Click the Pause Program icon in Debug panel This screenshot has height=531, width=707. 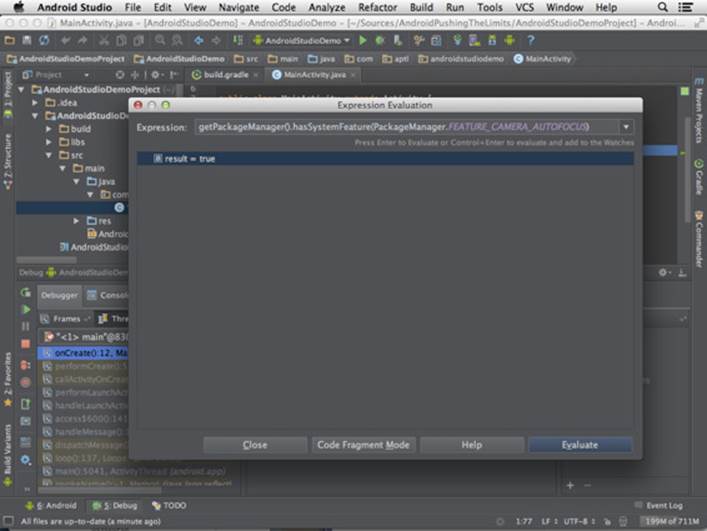[x=26, y=326]
